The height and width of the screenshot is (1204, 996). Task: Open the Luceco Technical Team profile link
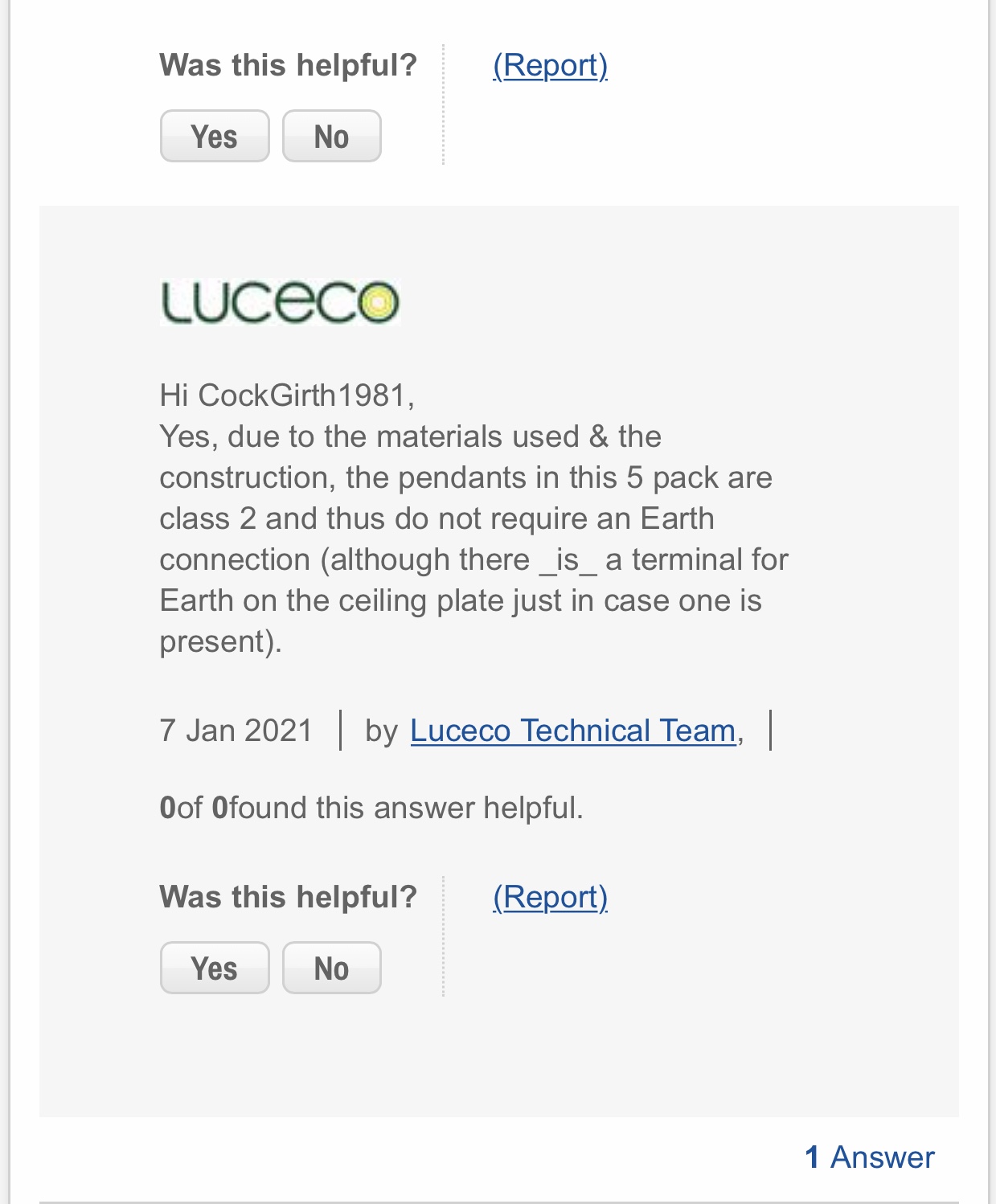[x=573, y=731]
